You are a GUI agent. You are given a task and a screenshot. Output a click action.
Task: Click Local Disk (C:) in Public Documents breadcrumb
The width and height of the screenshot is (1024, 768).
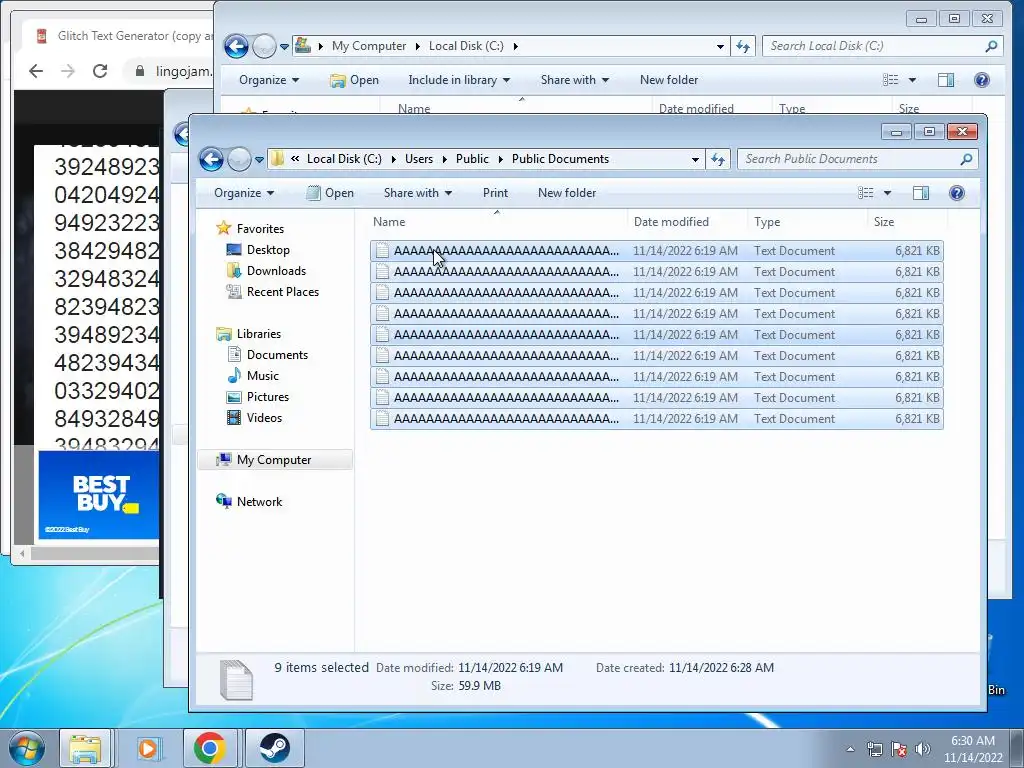point(344,159)
